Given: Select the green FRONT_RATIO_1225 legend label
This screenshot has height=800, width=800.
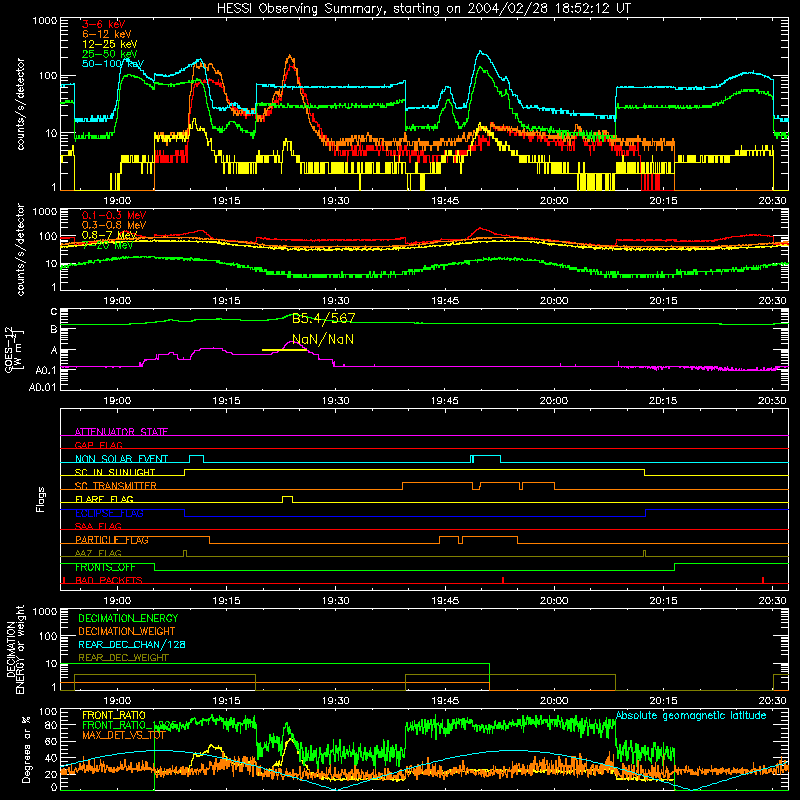Looking at the screenshot, I should [x=130, y=725].
